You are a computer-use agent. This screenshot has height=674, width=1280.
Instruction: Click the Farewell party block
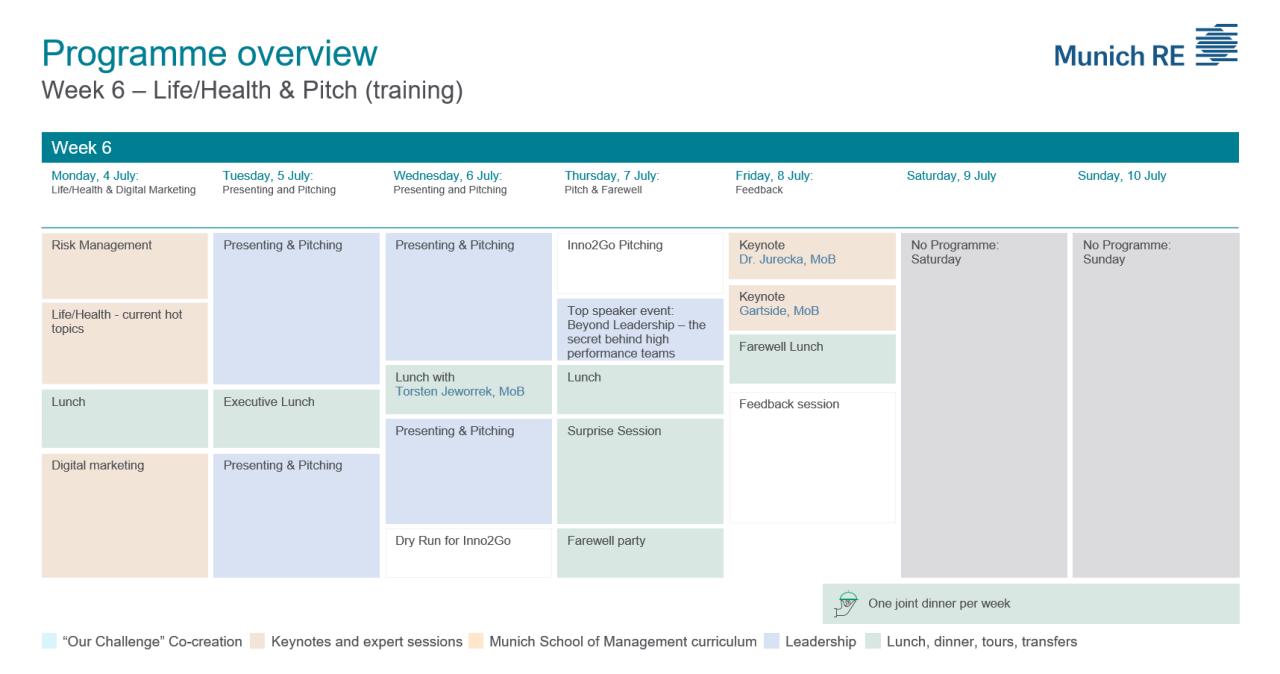point(640,552)
